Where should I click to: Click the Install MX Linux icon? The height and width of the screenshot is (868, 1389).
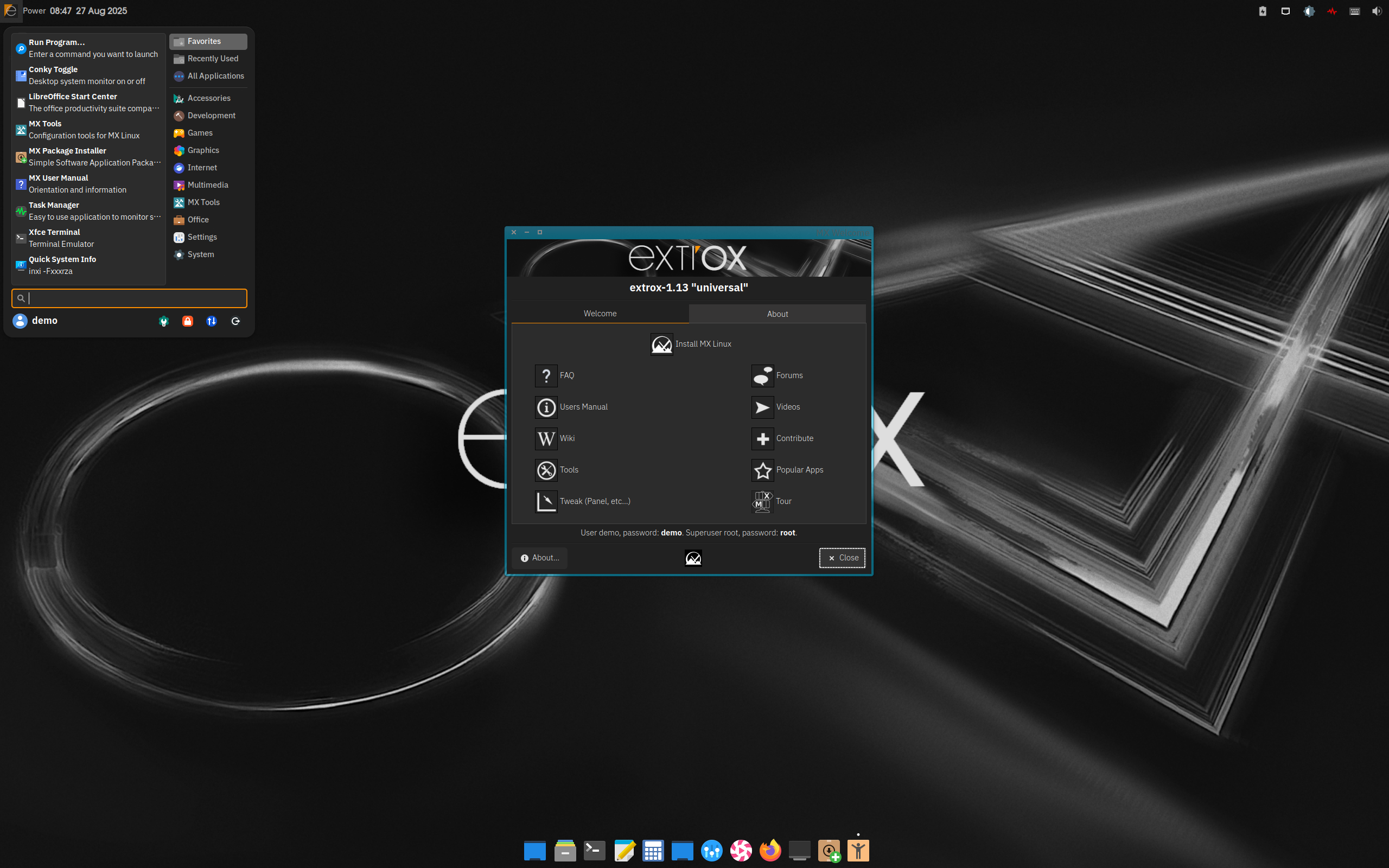661,344
